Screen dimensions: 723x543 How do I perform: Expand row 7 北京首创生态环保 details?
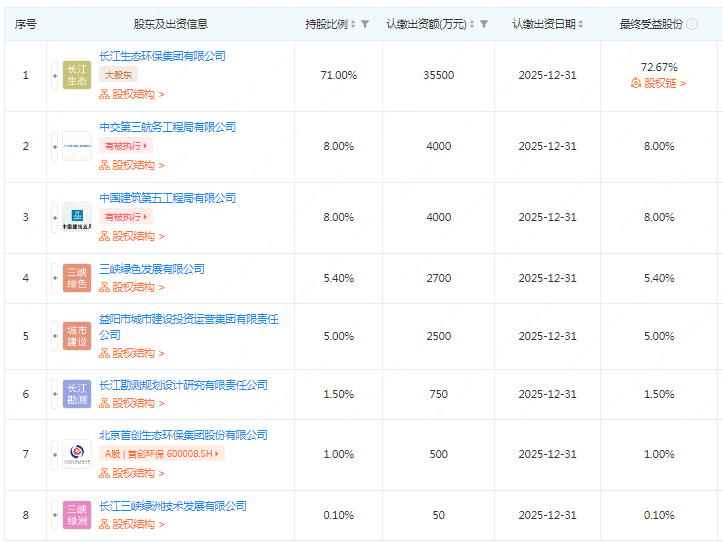pyautogui.click(x=55, y=454)
